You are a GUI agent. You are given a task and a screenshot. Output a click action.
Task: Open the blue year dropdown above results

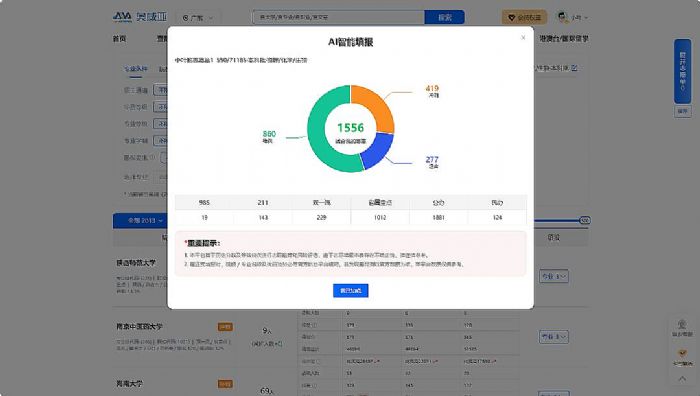point(145,221)
